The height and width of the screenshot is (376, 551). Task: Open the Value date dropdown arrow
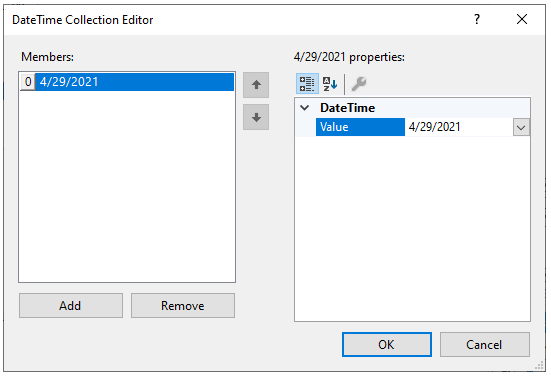(521, 127)
